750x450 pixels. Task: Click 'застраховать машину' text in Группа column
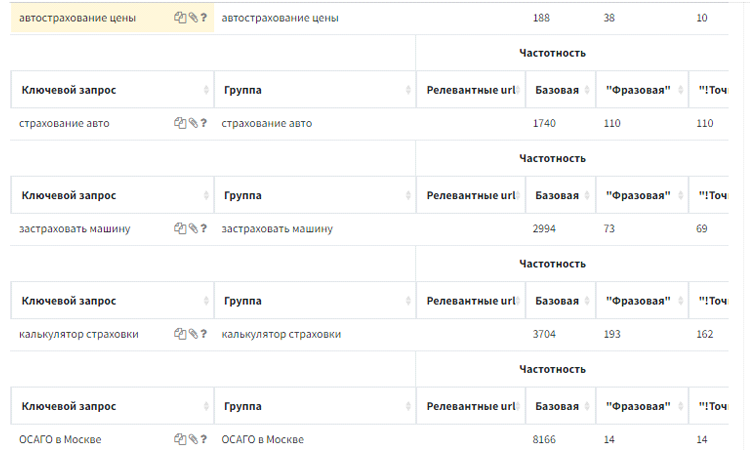click(x=277, y=229)
